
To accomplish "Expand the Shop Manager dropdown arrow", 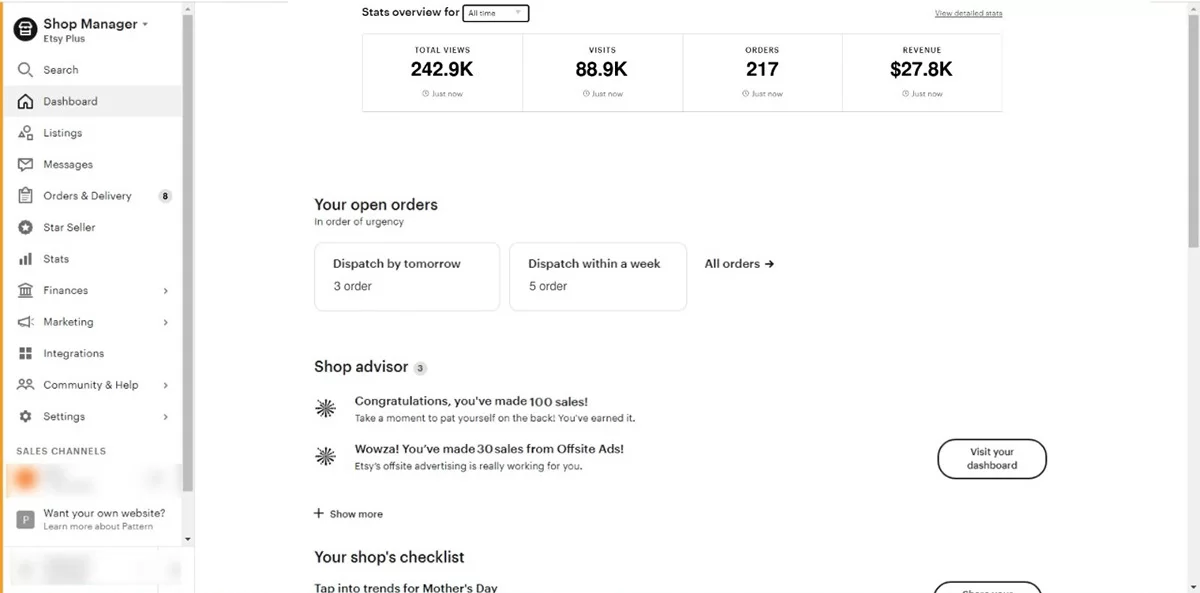I will 145,24.
